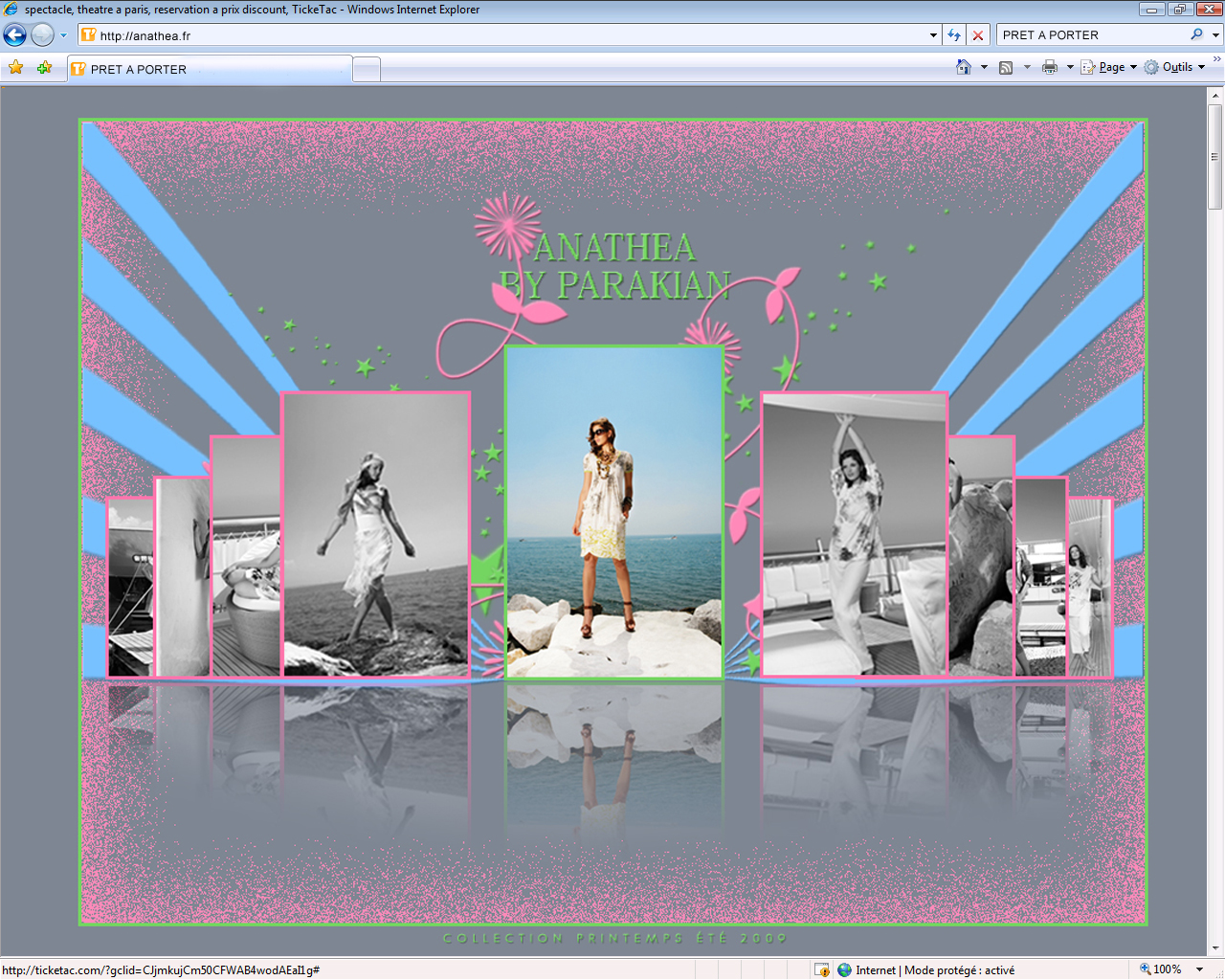1225x980 pixels.
Task: Click the search magnifier icon
Action: [x=1196, y=34]
